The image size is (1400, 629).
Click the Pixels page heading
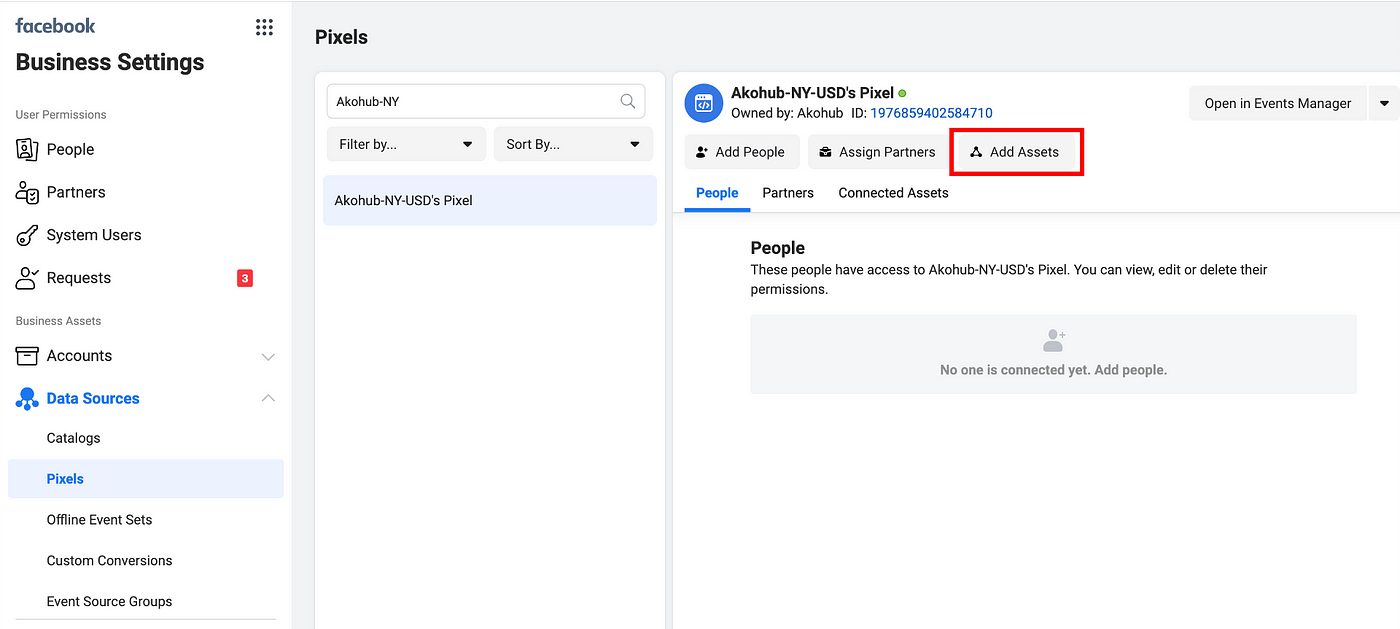(x=341, y=37)
